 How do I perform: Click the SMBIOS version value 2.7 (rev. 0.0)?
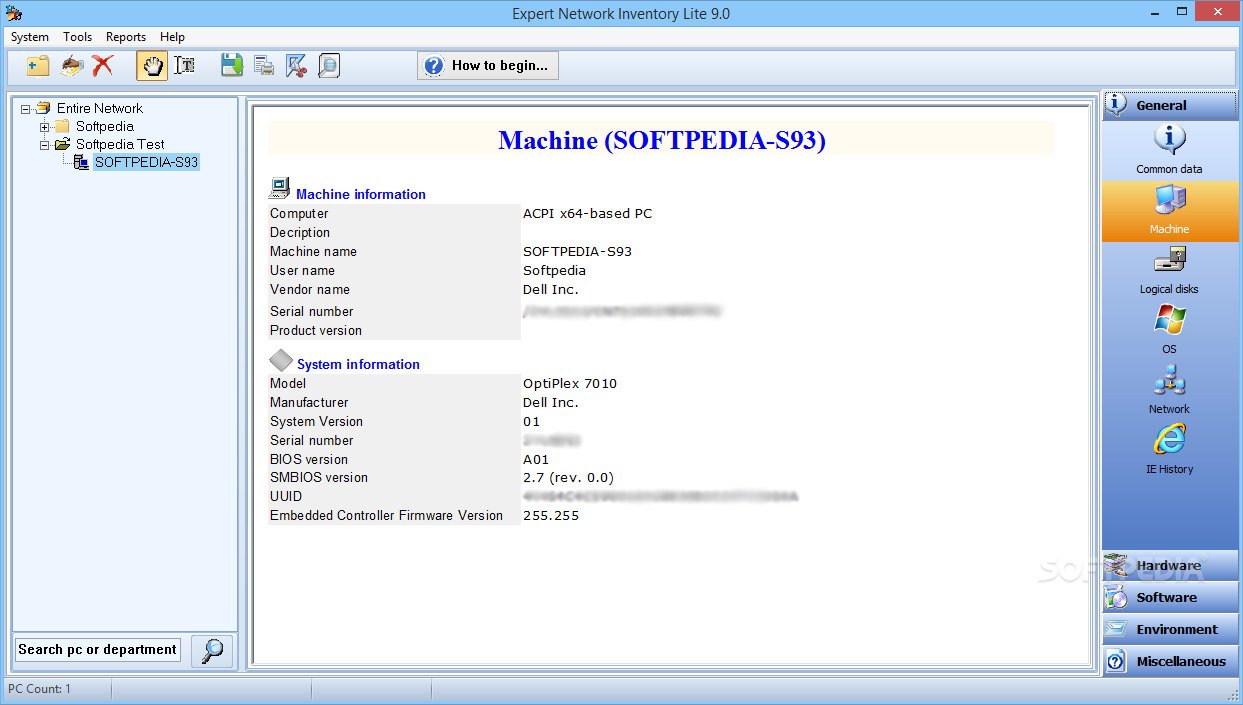pos(569,478)
